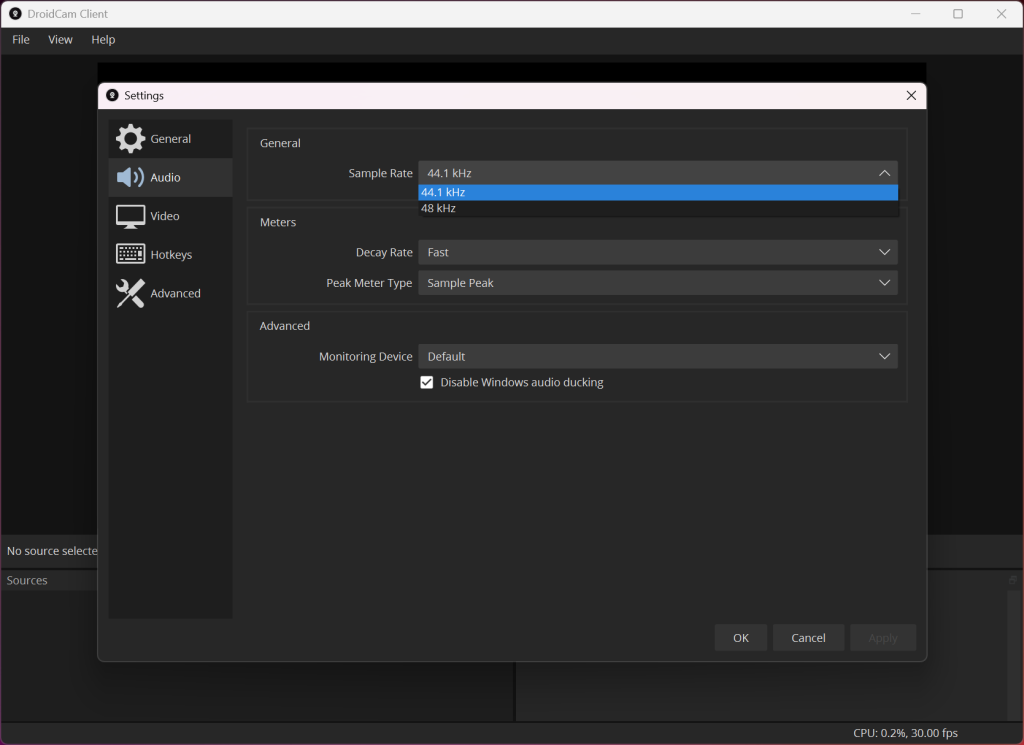The image size is (1024, 745).
Task: Click the Peak Meter Type label
Action: click(x=369, y=283)
